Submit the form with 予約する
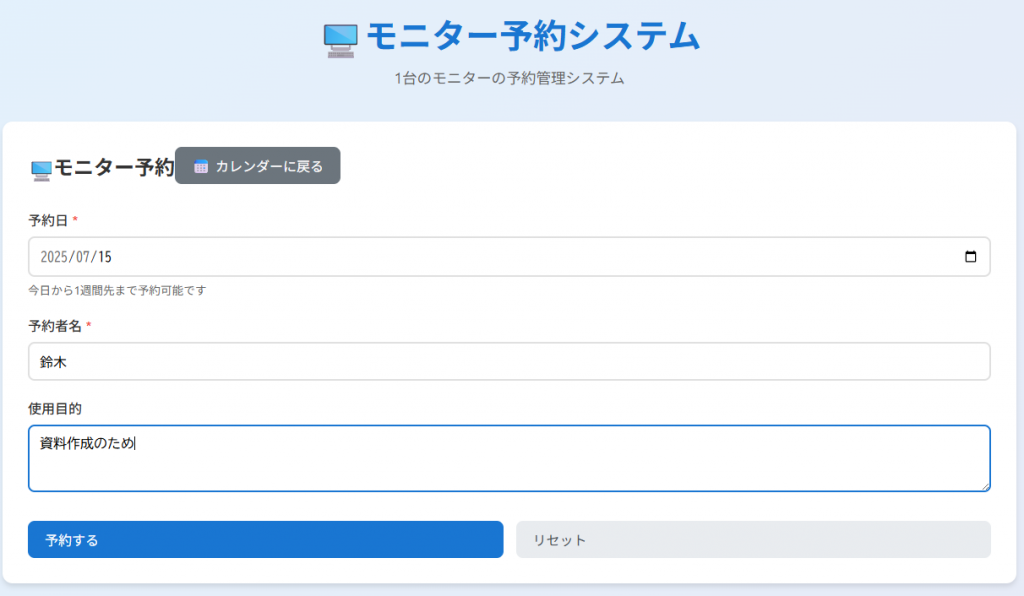Screen dimensions: 1024x596 click(x=265, y=539)
